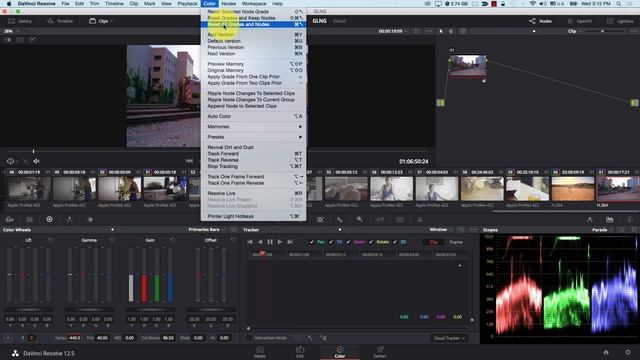Open the Parade scope type dropdown
The image size is (640, 360).
point(602,230)
